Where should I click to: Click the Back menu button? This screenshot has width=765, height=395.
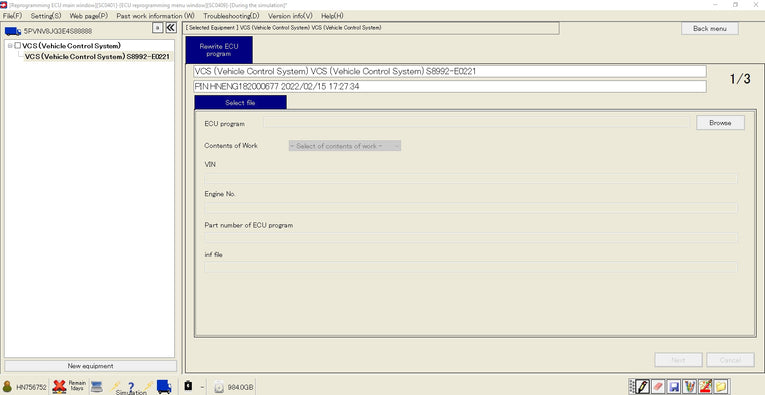pyautogui.click(x=710, y=28)
